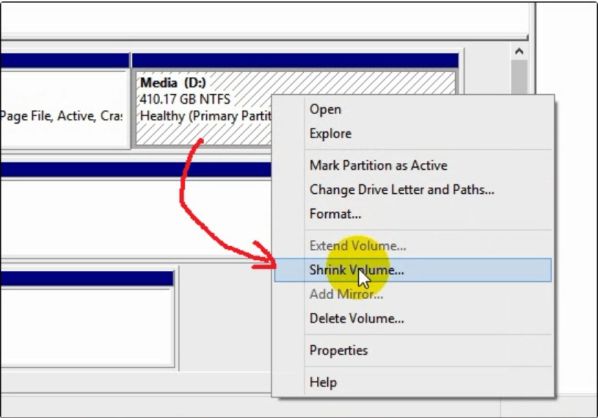Choose Delete Volume... option
Screen dimensions: 598x418
point(413,318)
